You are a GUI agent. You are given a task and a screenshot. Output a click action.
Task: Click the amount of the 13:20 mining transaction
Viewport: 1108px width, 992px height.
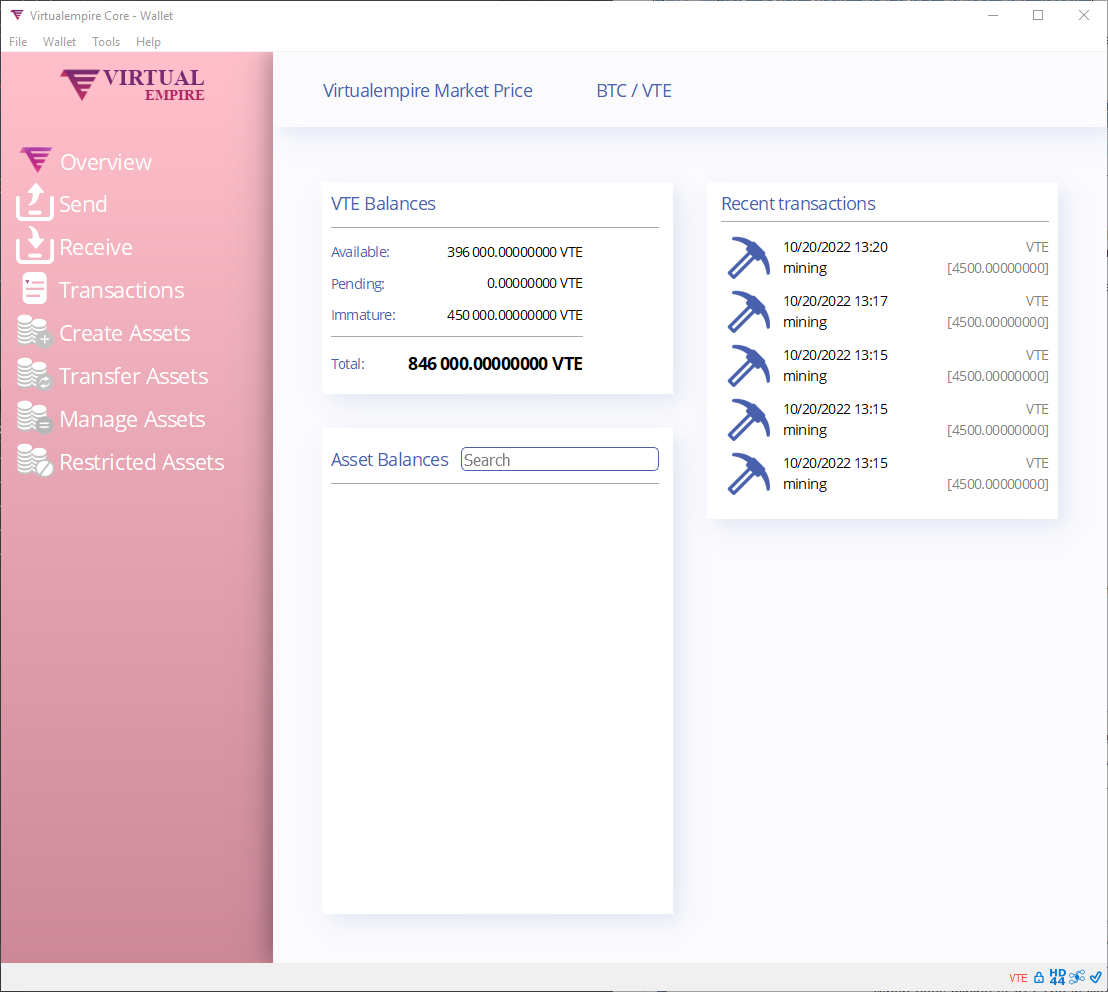pyautogui.click(x=998, y=268)
